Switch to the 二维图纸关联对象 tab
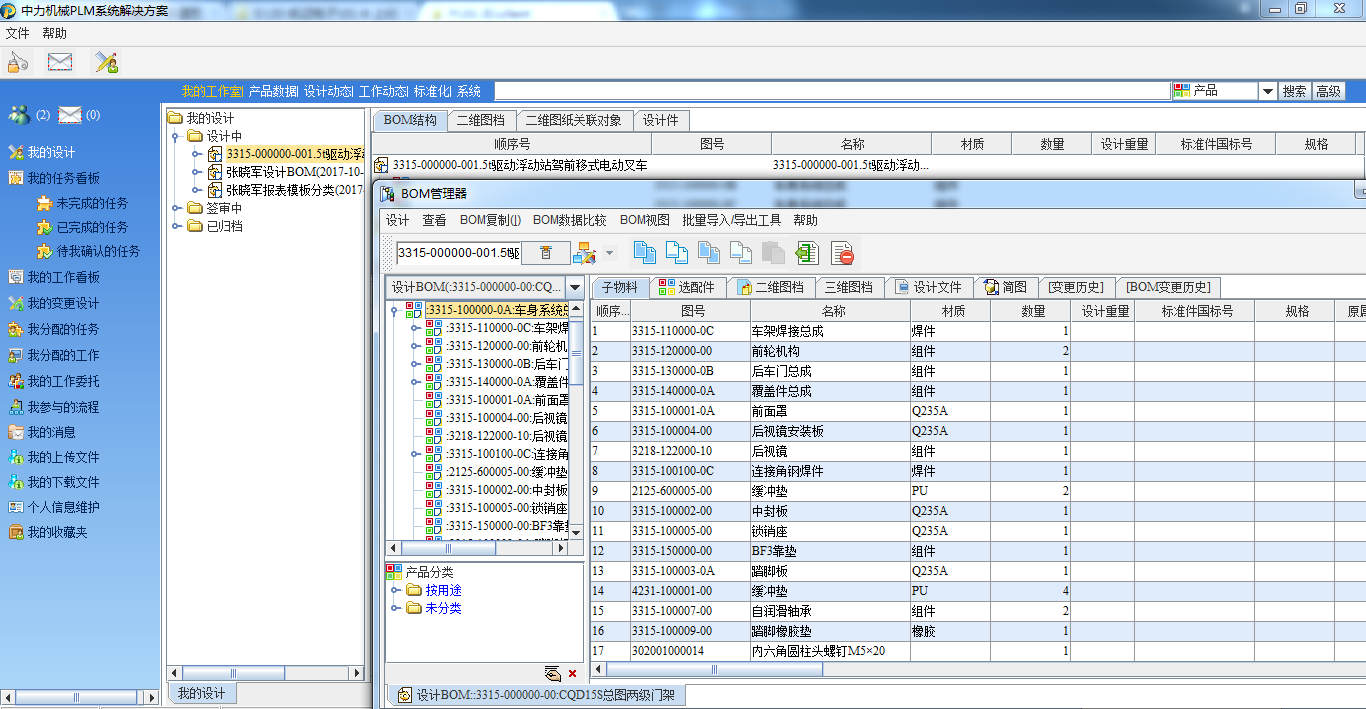The image size is (1366, 709). coord(574,120)
